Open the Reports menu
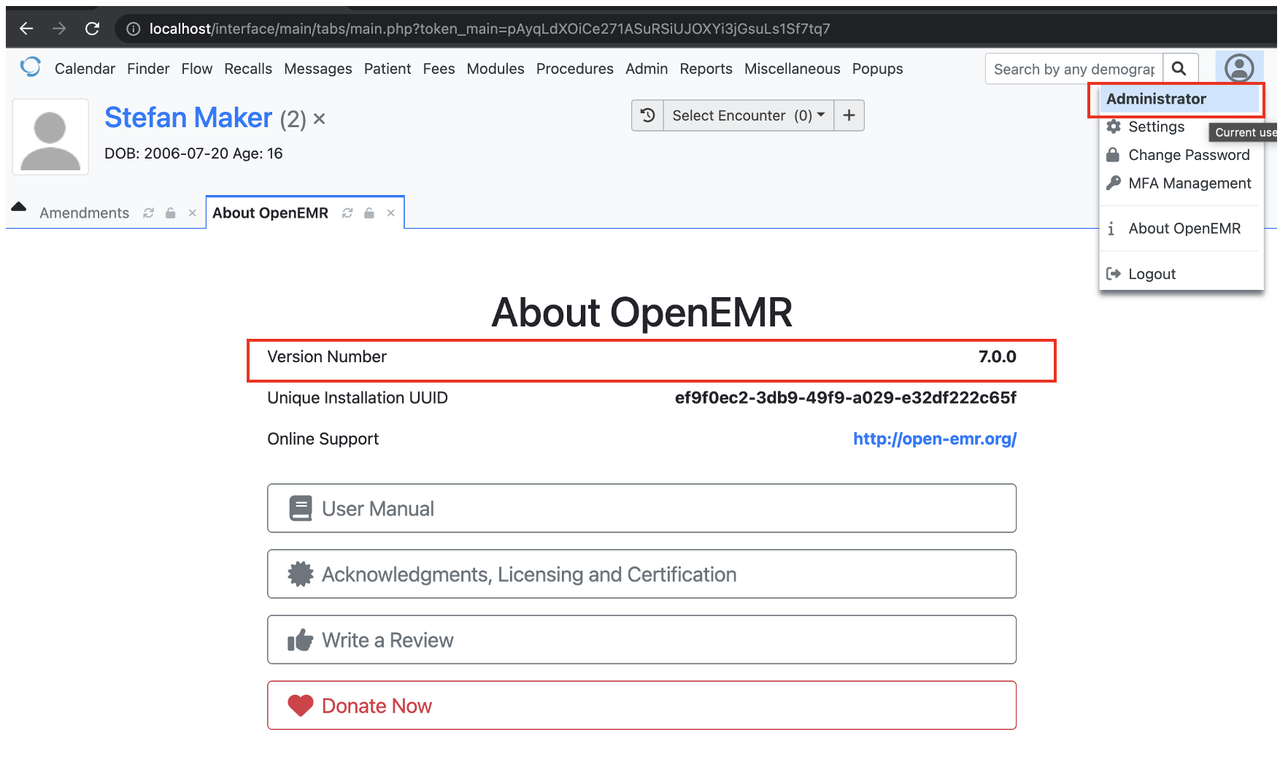 click(706, 69)
